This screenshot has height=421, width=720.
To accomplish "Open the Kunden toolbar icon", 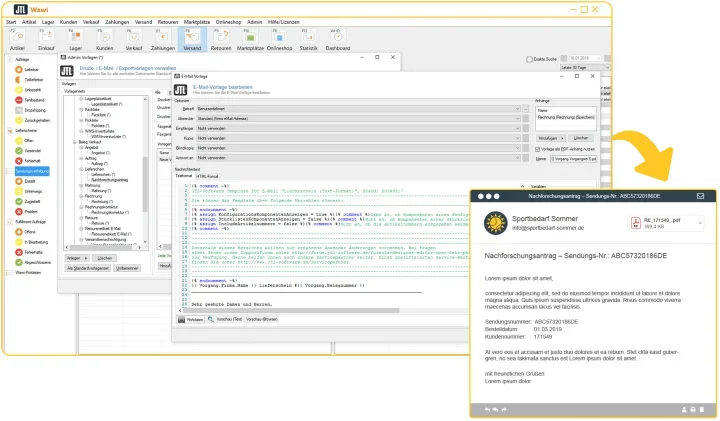I will (x=104, y=39).
